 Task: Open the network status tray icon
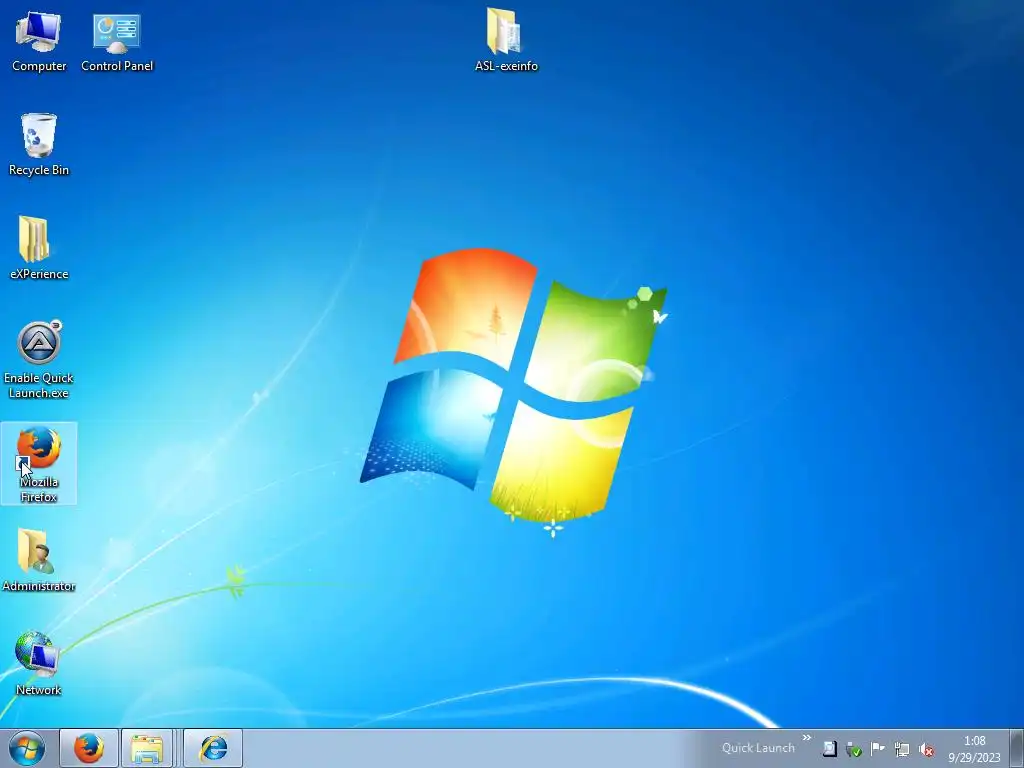[902, 749]
